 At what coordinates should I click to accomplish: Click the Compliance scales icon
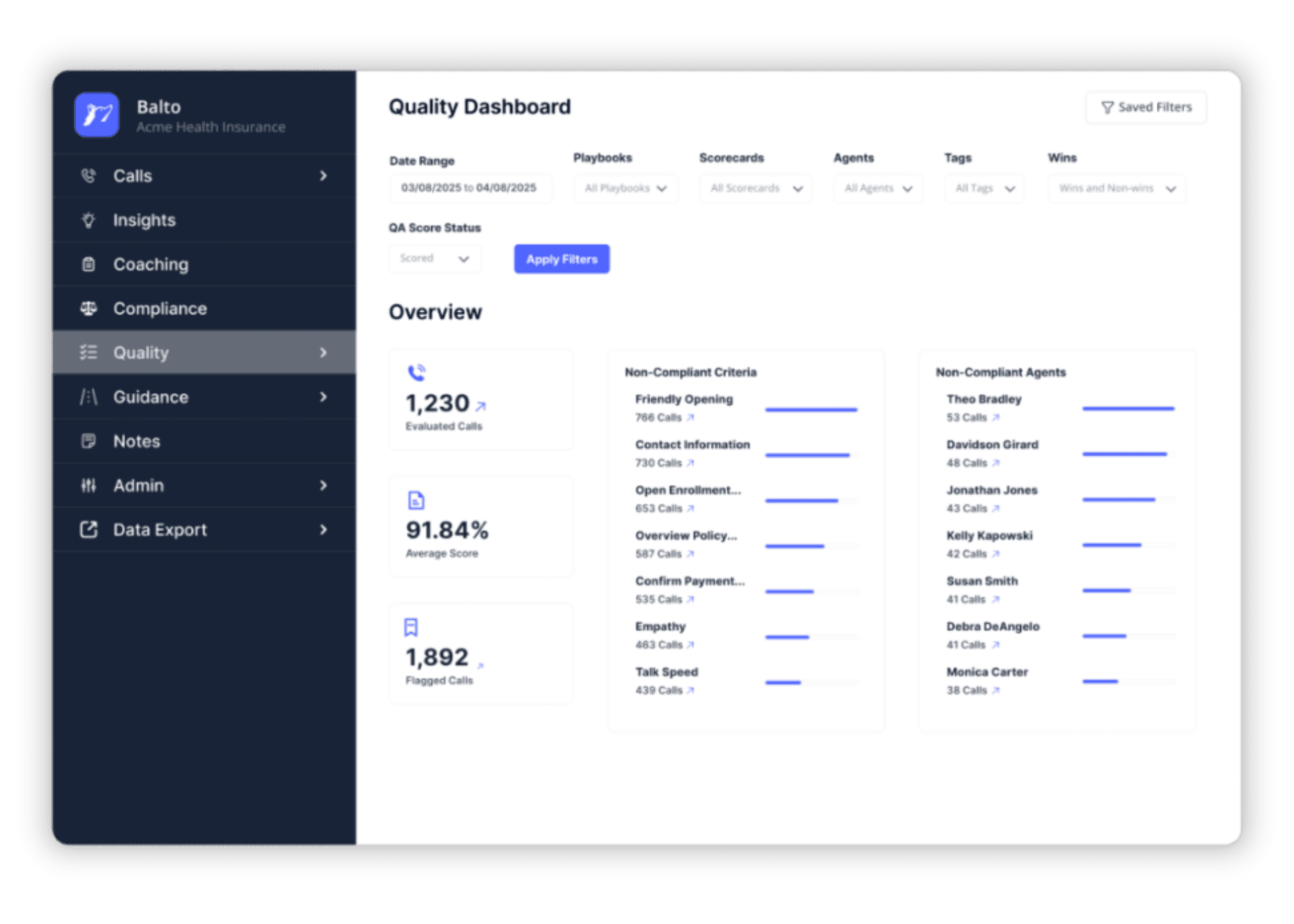point(88,308)
